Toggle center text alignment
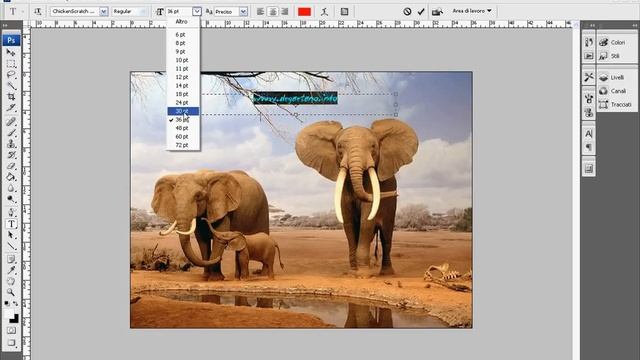The height and width of the screenshot is (360, 640). (x=273, y=12)
